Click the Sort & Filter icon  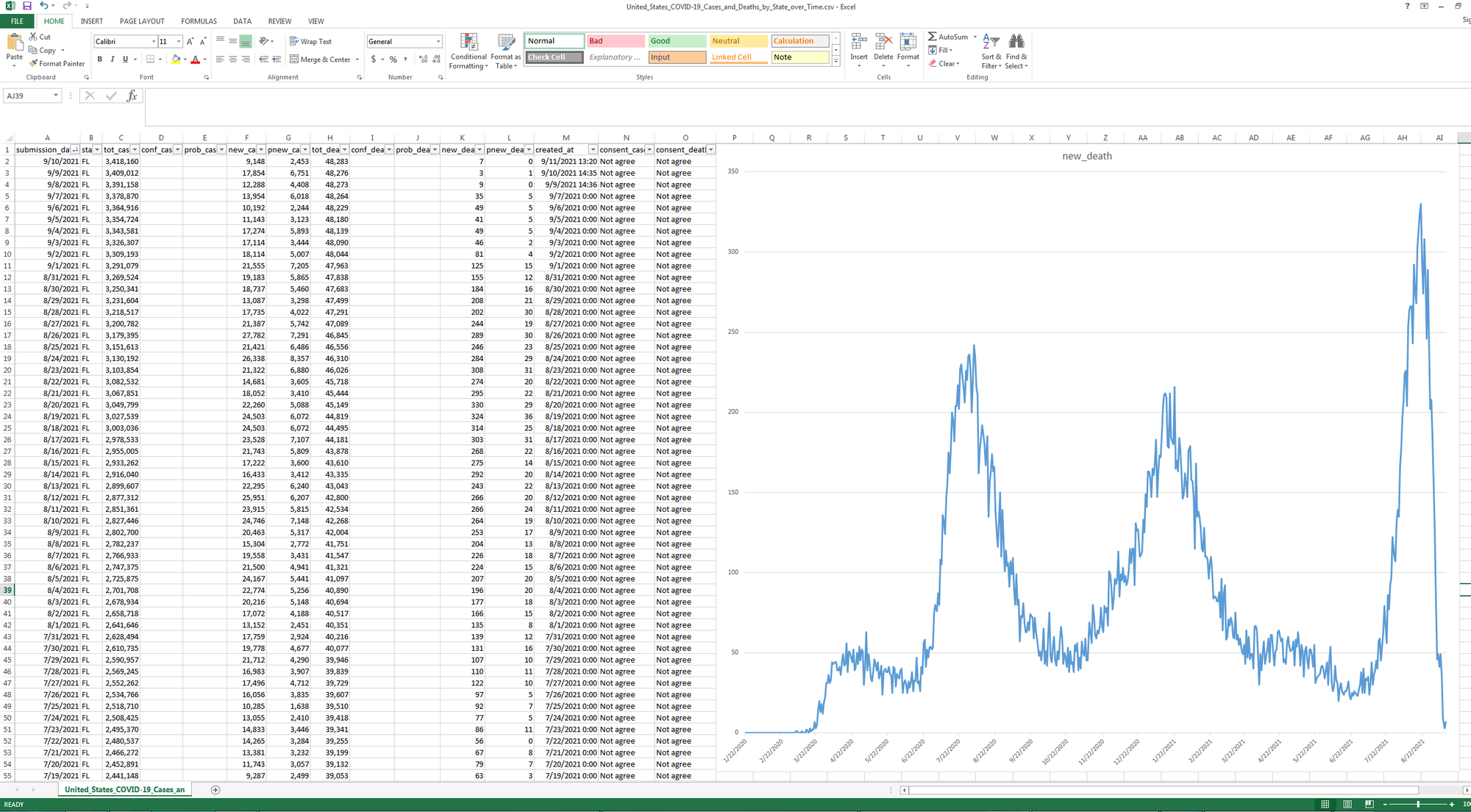click(991, 42)
